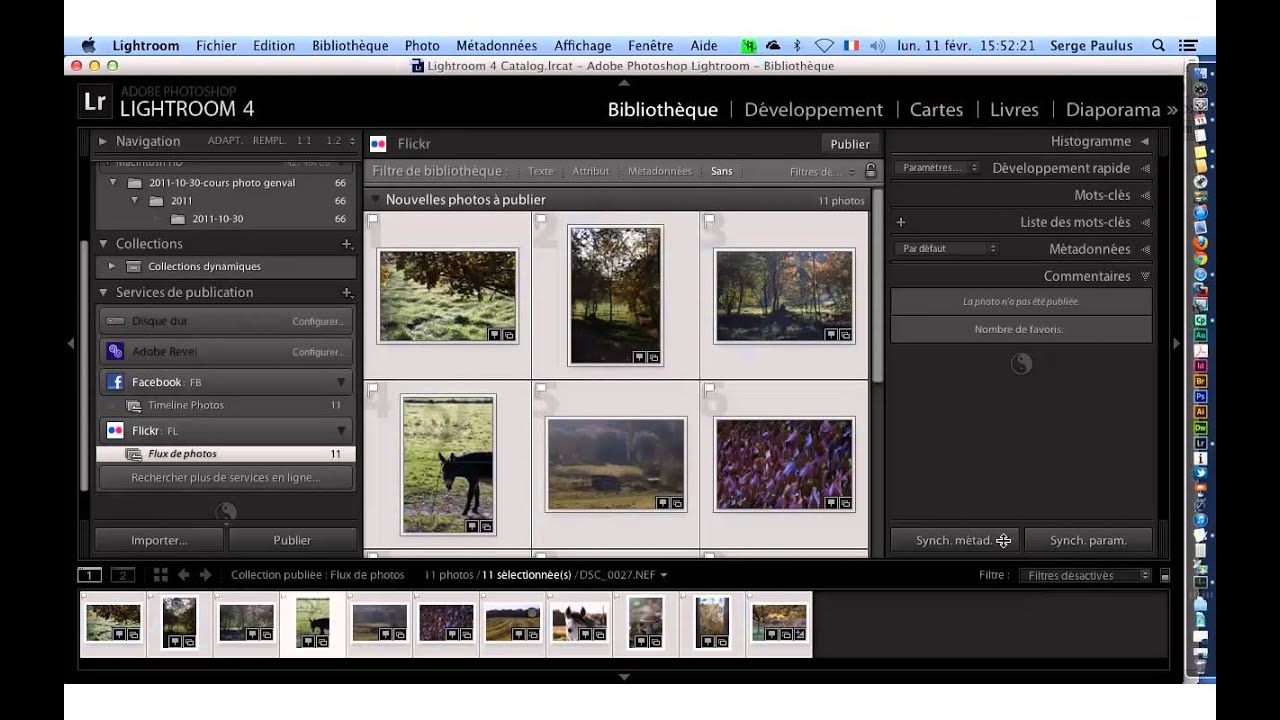Toggle the flag on the second grid photo
Image resolution: width=1280 pixels, height=720 pixels.
[x=541, y=219]
